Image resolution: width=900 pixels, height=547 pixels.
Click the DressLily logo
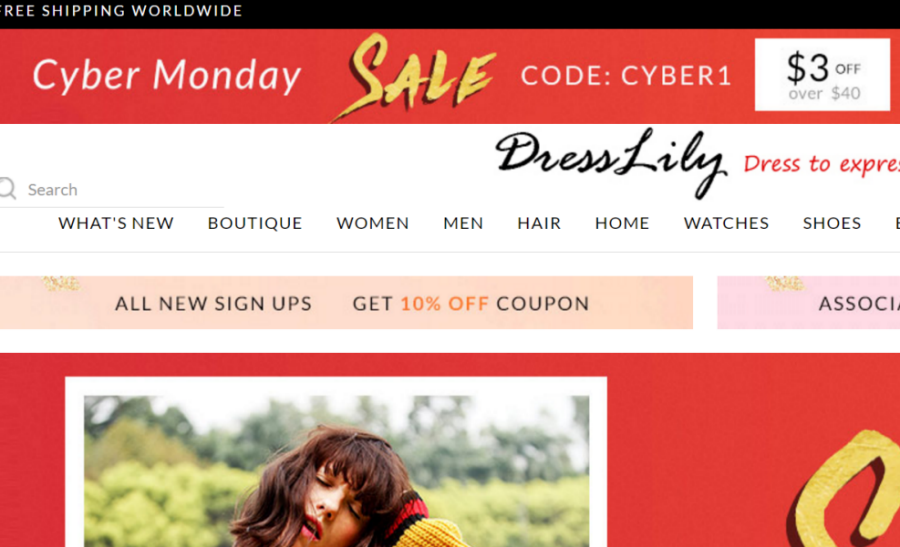(x=611, y=162)
